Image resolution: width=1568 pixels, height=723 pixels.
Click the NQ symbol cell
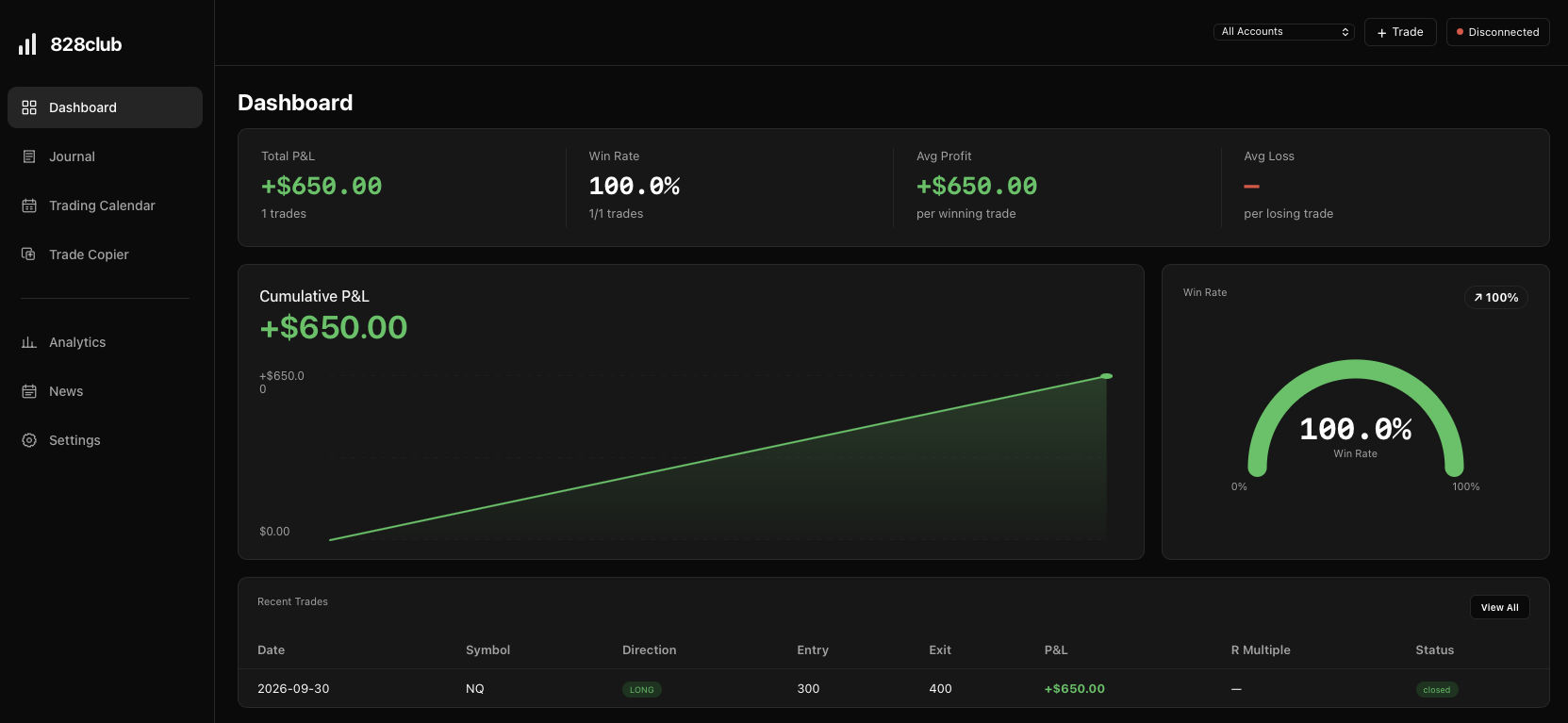(x=475, y=689)
